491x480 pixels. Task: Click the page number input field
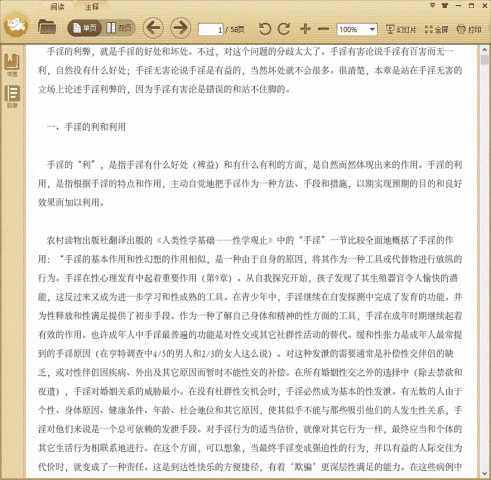[x=211, y=30]
